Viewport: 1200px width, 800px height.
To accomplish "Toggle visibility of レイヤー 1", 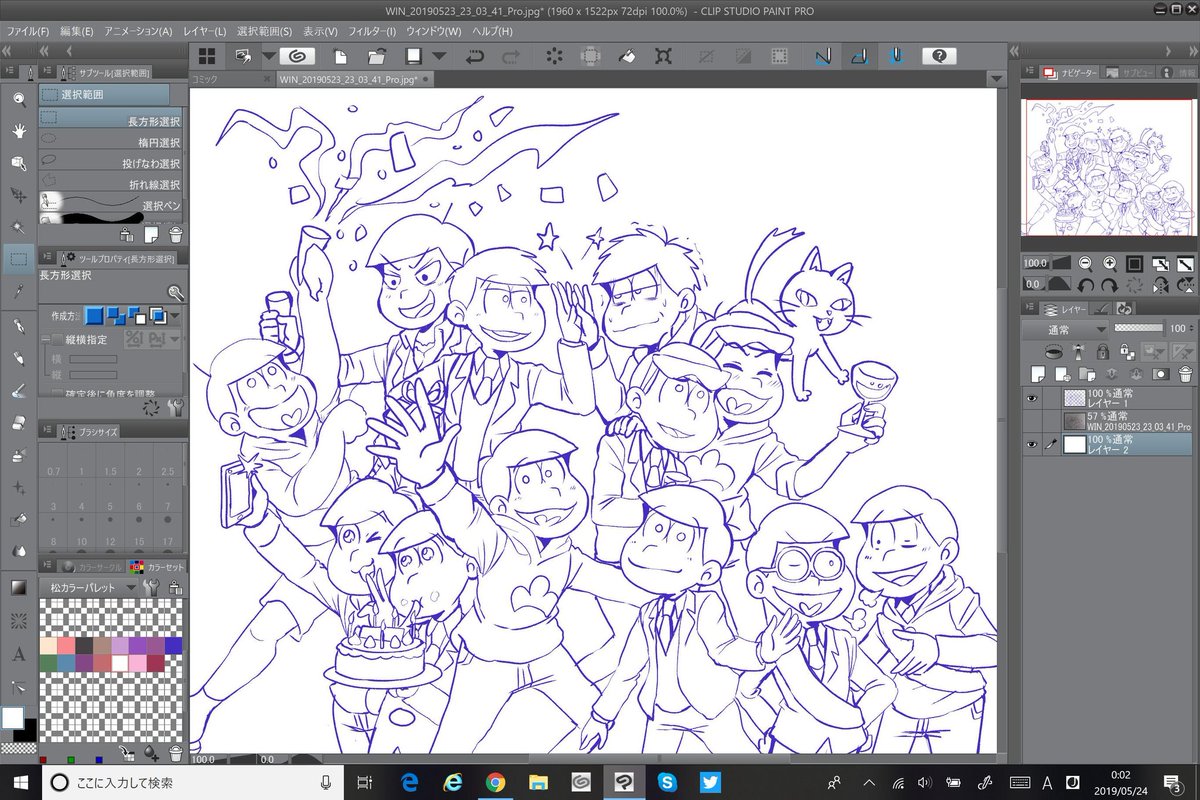I will click(x=1032, y=398).
